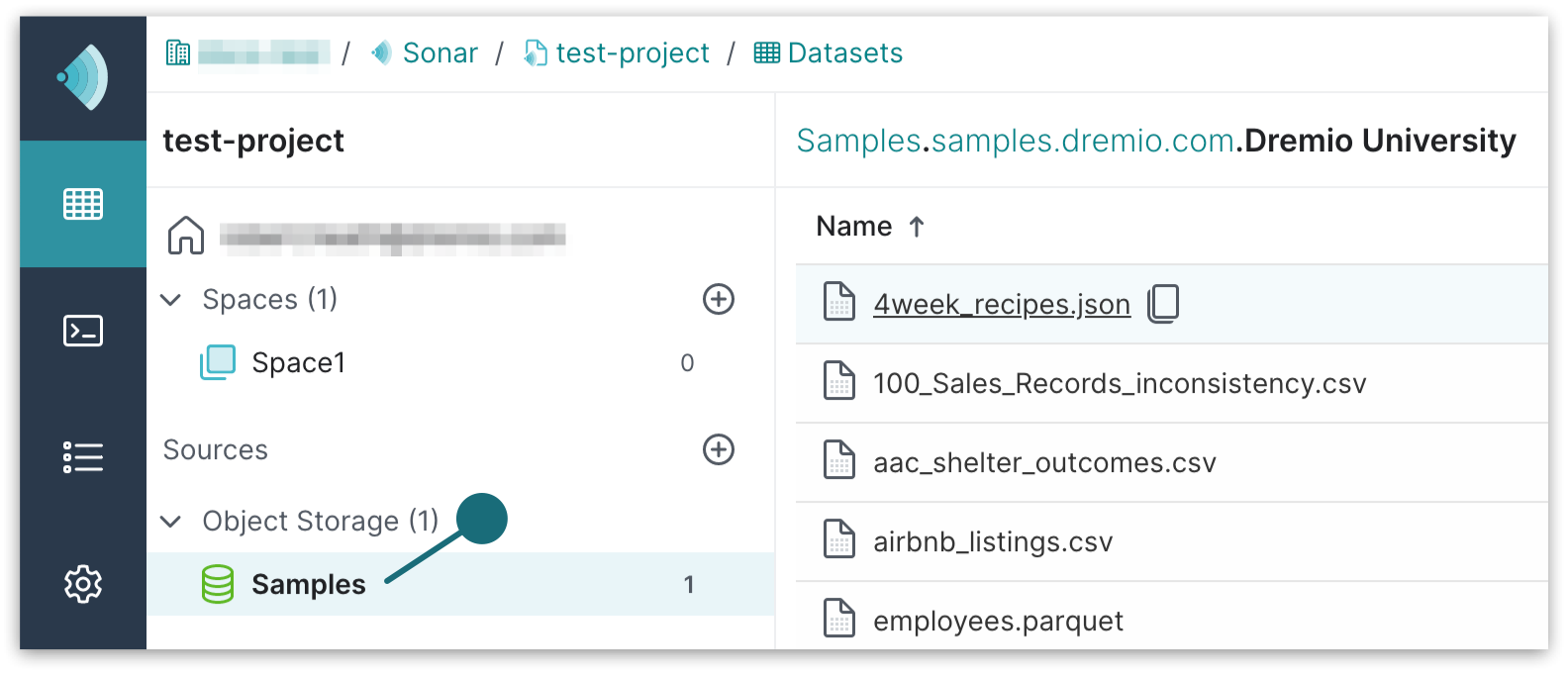Open the 4week_recipes.json file
This screenshot has width=1568, height=675.
(1001, 304)
